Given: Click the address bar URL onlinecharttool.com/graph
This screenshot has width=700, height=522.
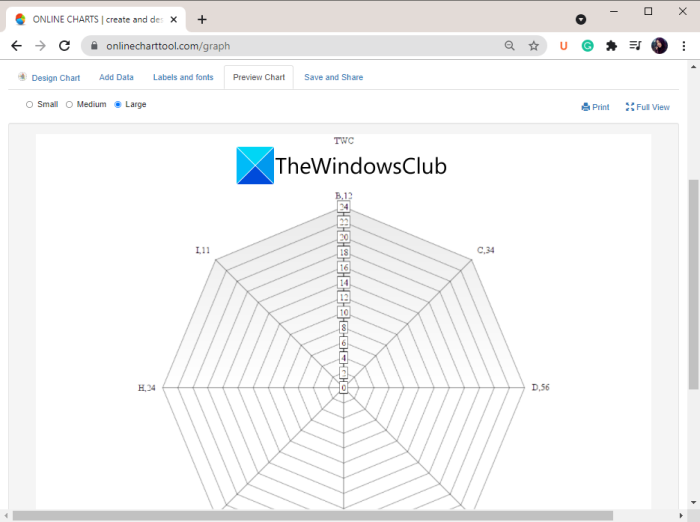Looking at the screenshot, I should [x=168, y=46].
